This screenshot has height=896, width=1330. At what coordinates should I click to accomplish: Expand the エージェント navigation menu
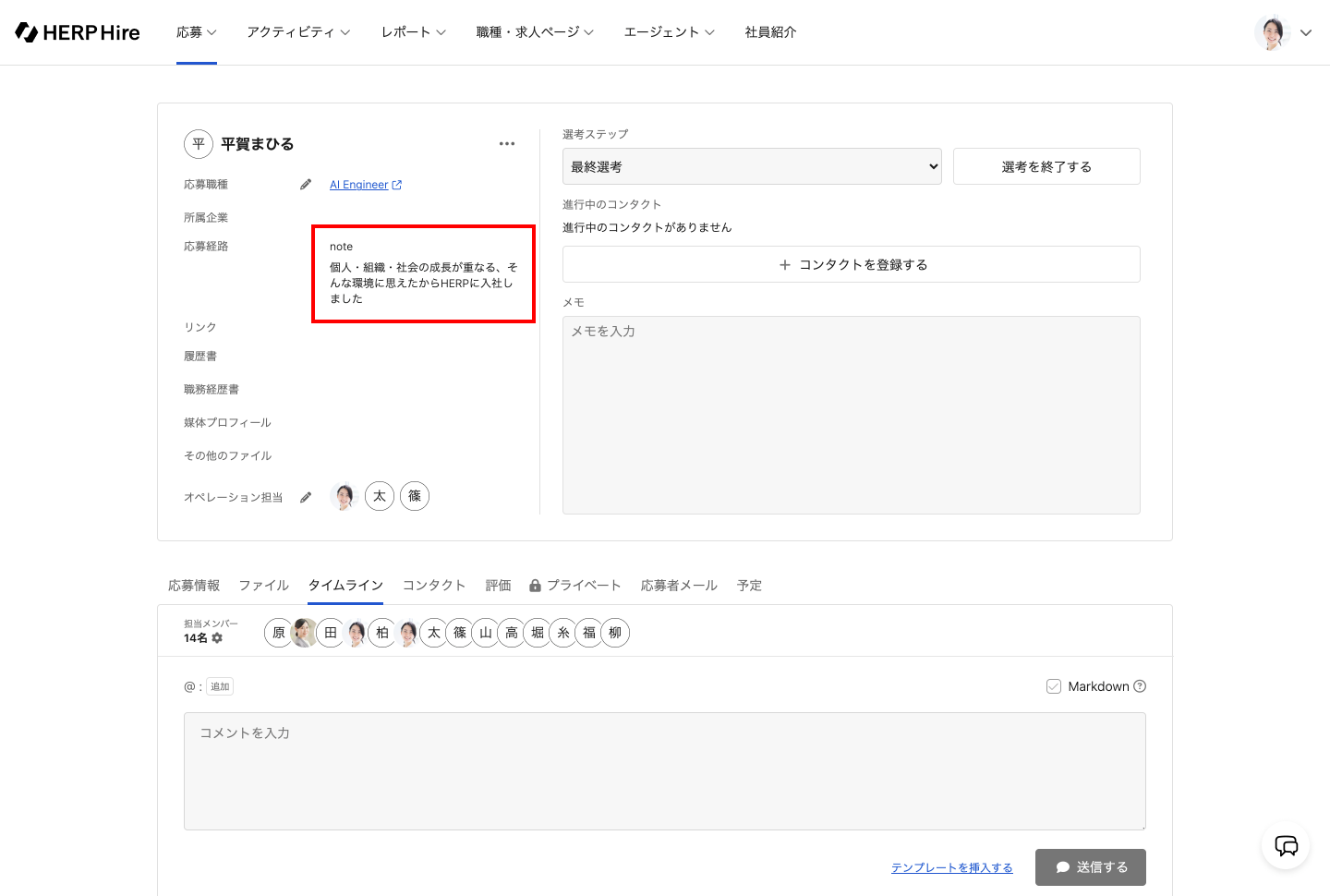[x=670, y=32]
